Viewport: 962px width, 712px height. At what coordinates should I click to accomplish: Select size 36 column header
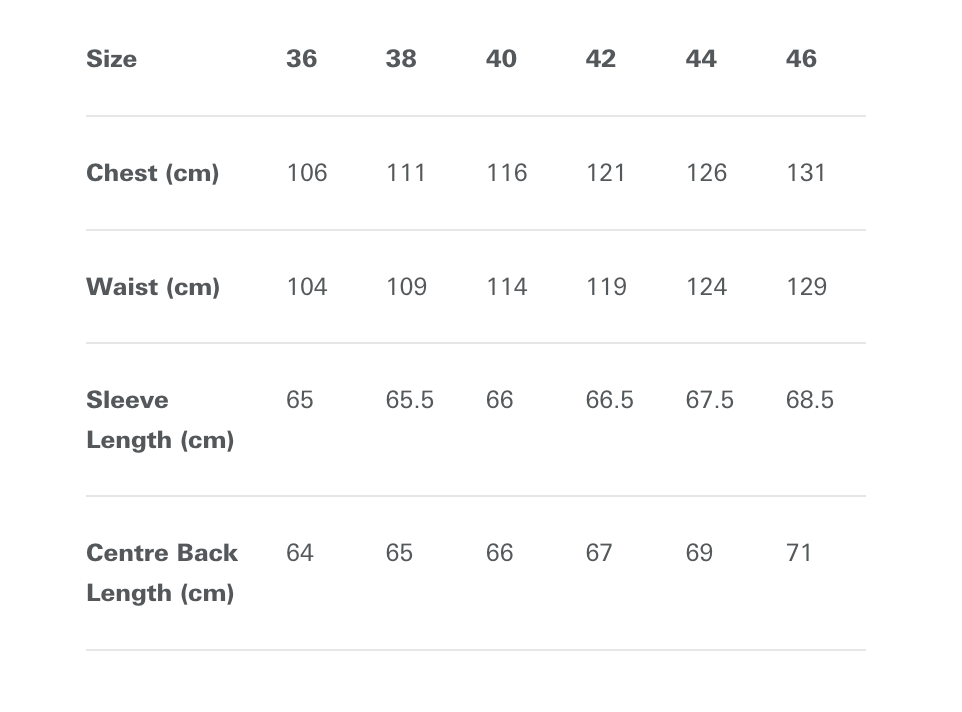coord(302,59)
